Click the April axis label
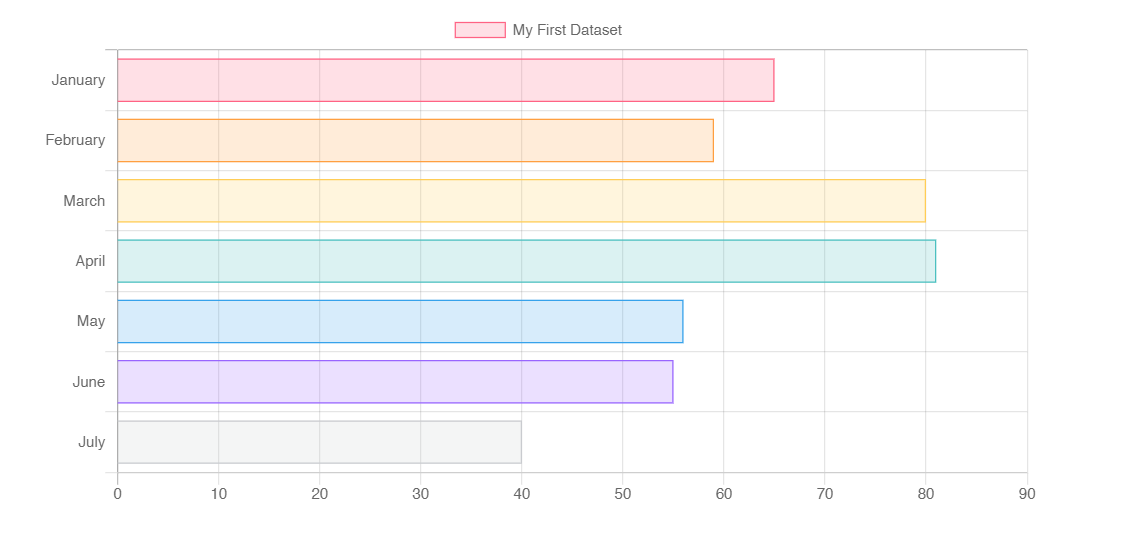 90,261
